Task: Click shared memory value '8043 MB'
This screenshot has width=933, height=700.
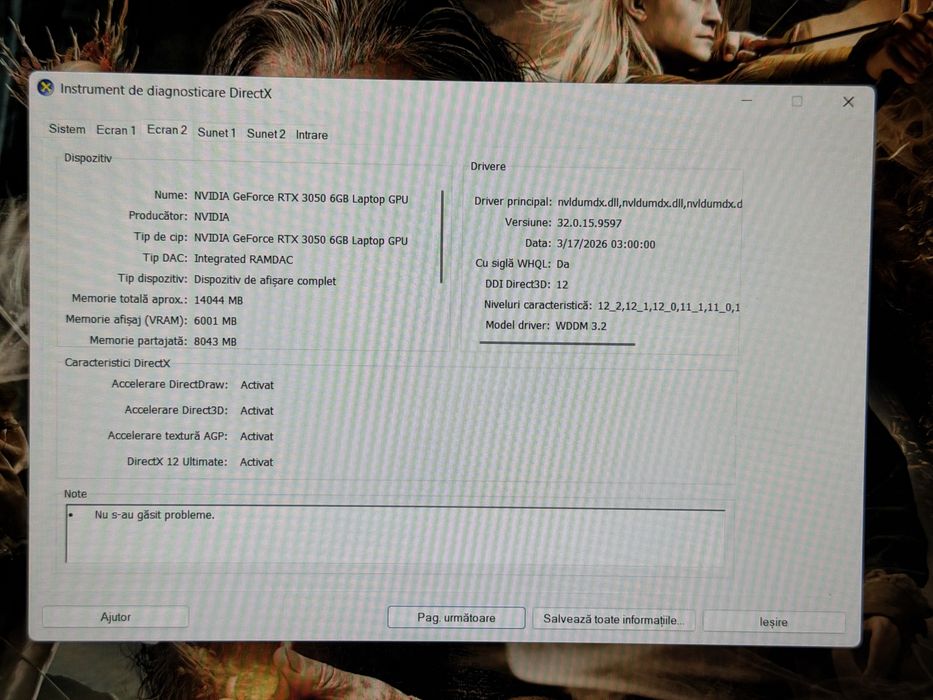Action: [215, 342]
